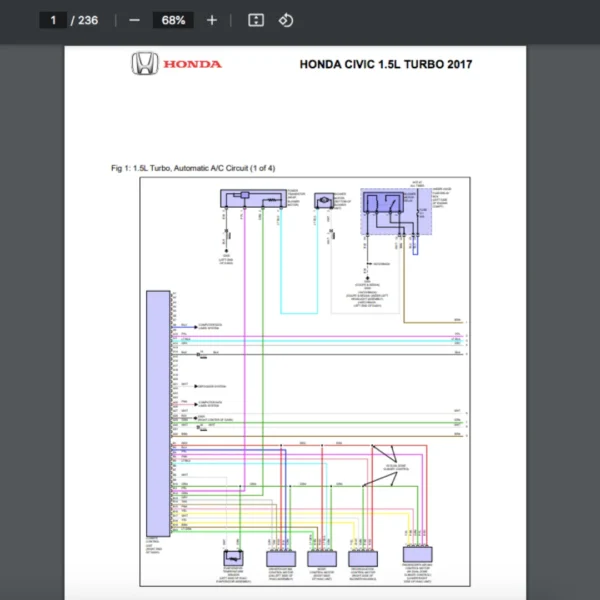Image resolution: width=600 pixels, height=600 pixels.
Task: Click the 68% zoom level field
Action: pos(173,20)
